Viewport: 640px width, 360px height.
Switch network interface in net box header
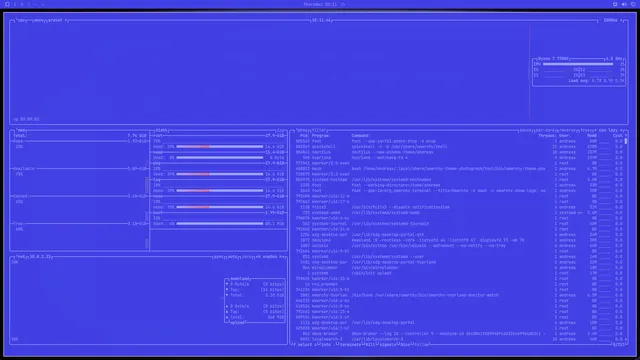coord(269,257)
